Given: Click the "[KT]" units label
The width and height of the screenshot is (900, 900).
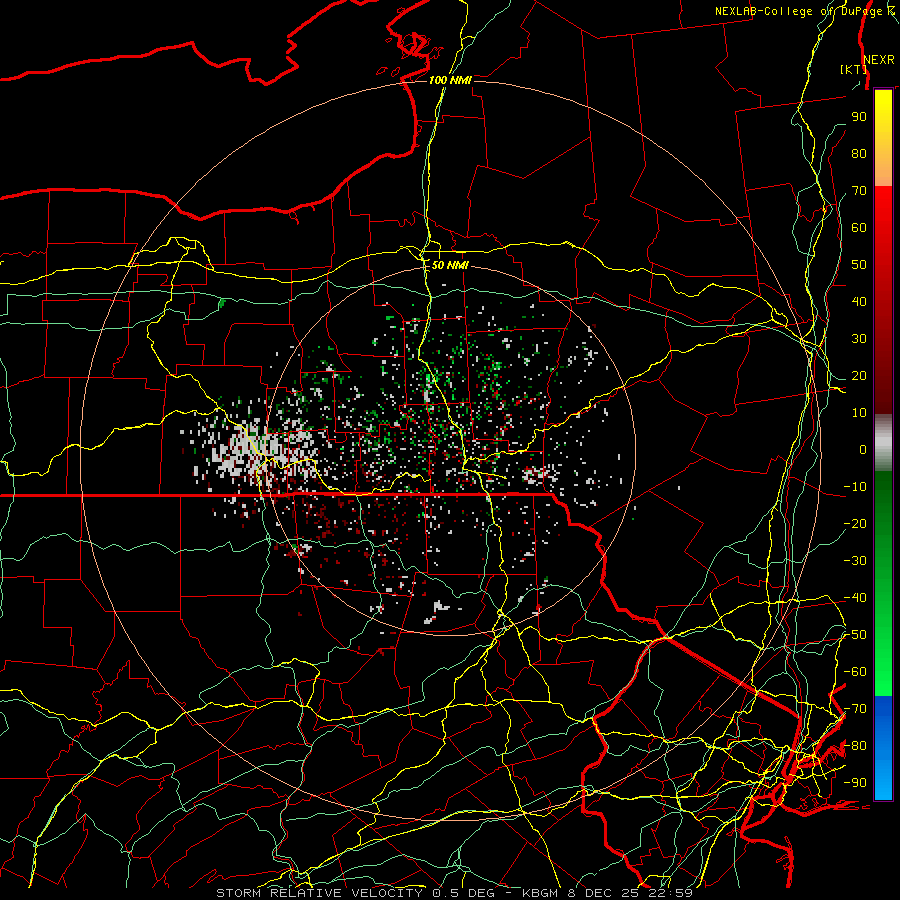Looking at the screenshot, I should tap(854, 69).
